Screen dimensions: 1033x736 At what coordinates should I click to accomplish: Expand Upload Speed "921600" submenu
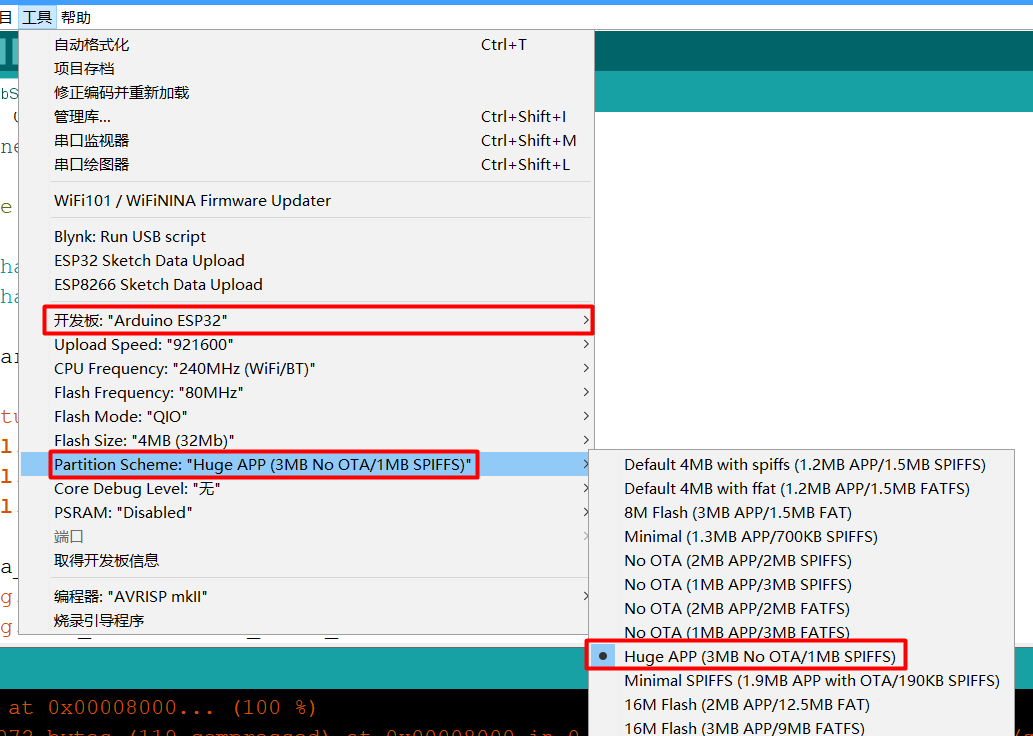(306, 345)
